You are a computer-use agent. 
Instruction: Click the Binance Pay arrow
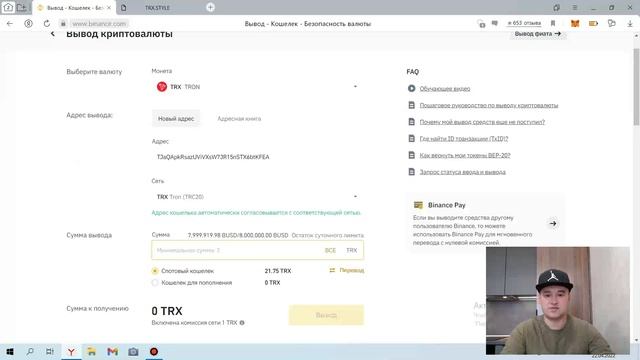[x=553, y=224]
